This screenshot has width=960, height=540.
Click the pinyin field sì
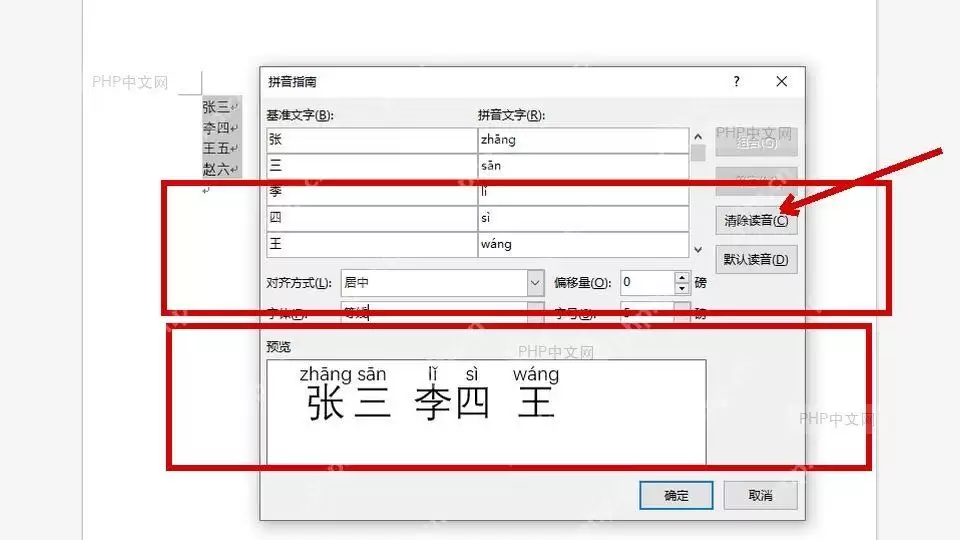pos(583,218)
